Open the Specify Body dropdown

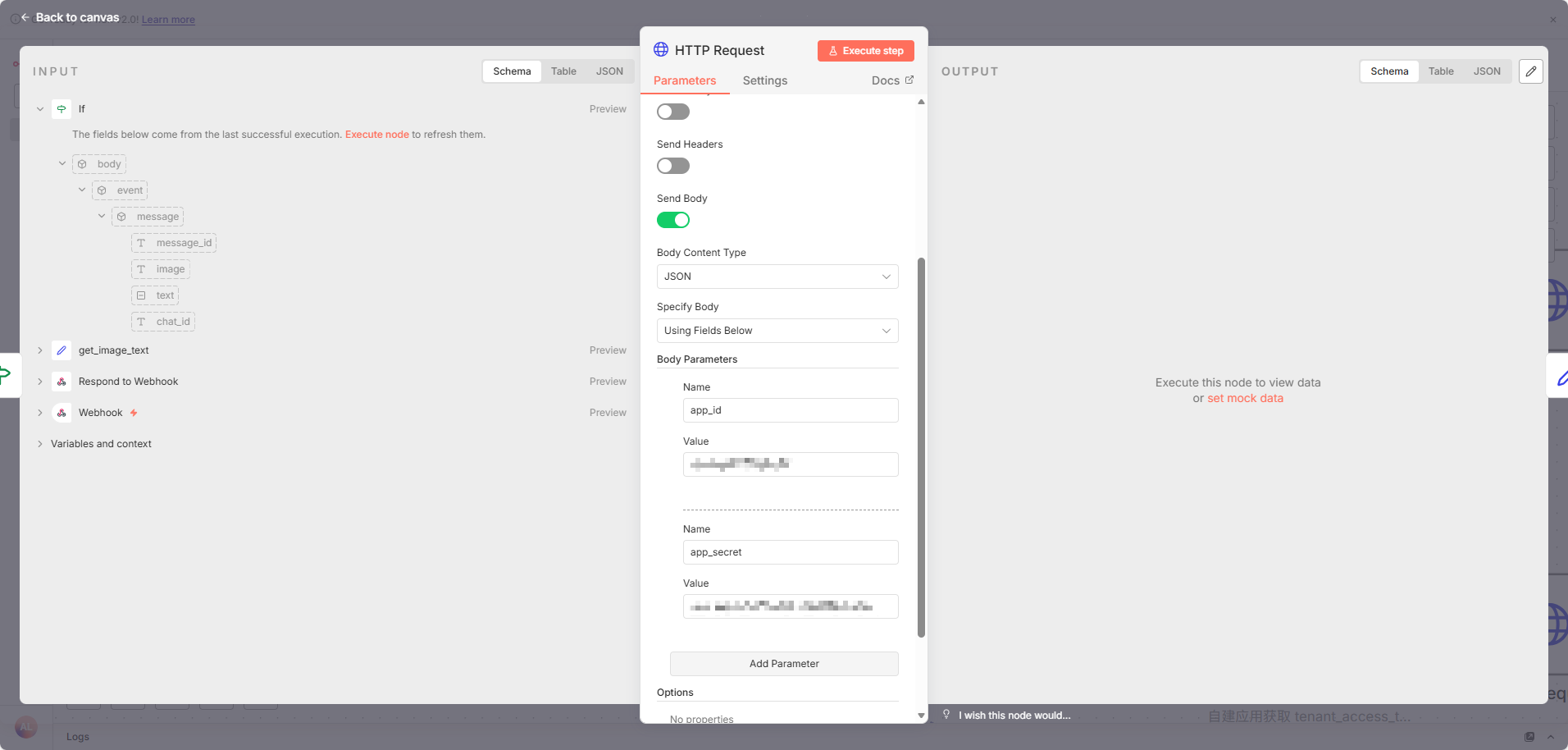[x=777, y=331]
